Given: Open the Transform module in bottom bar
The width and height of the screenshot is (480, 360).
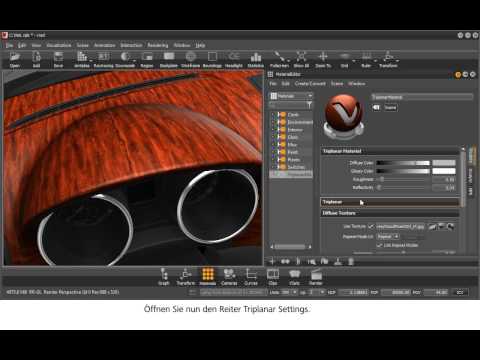Looking at the screenshot, I should pos(186,277).
